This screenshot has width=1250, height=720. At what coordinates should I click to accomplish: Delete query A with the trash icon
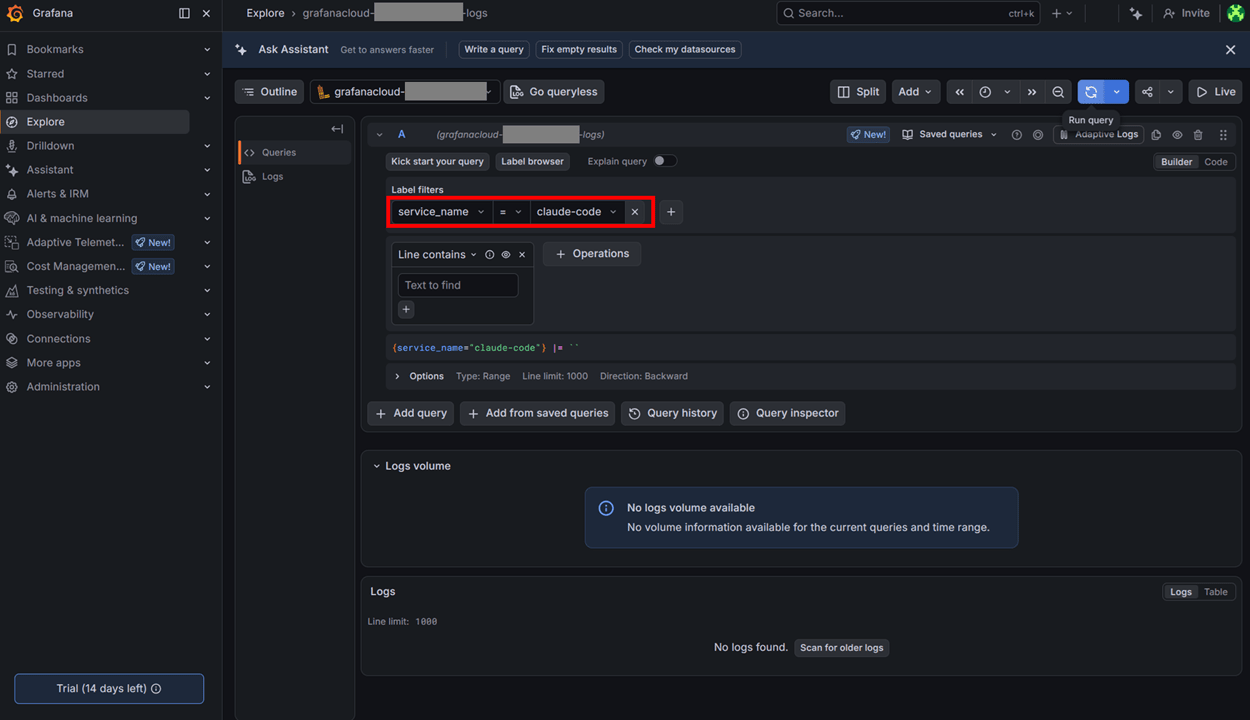(x=1198, y=135)
